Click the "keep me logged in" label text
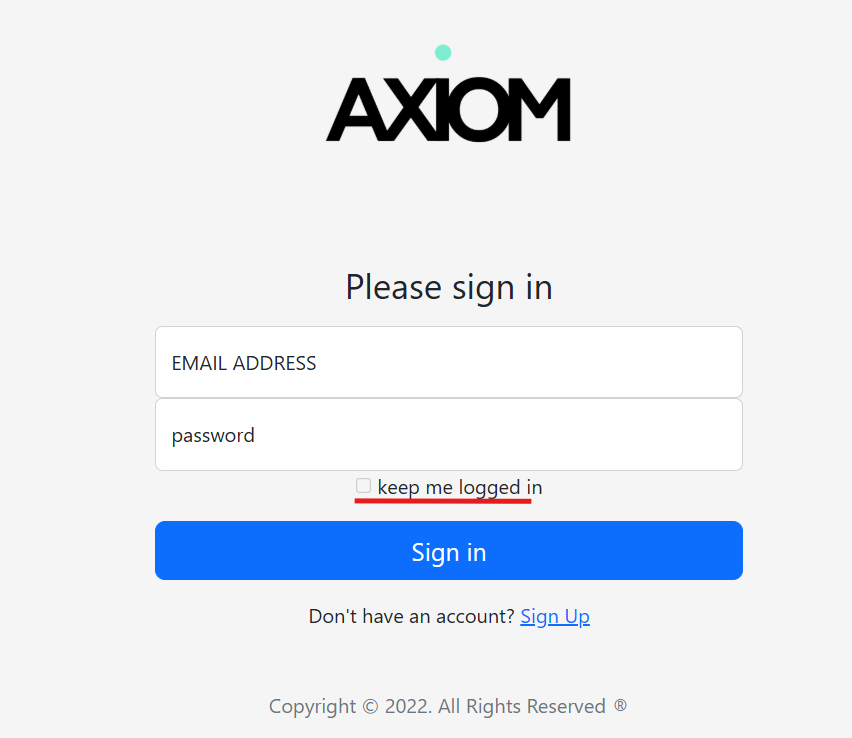Viewport: 852px width, 738px height. pos(460,488)
